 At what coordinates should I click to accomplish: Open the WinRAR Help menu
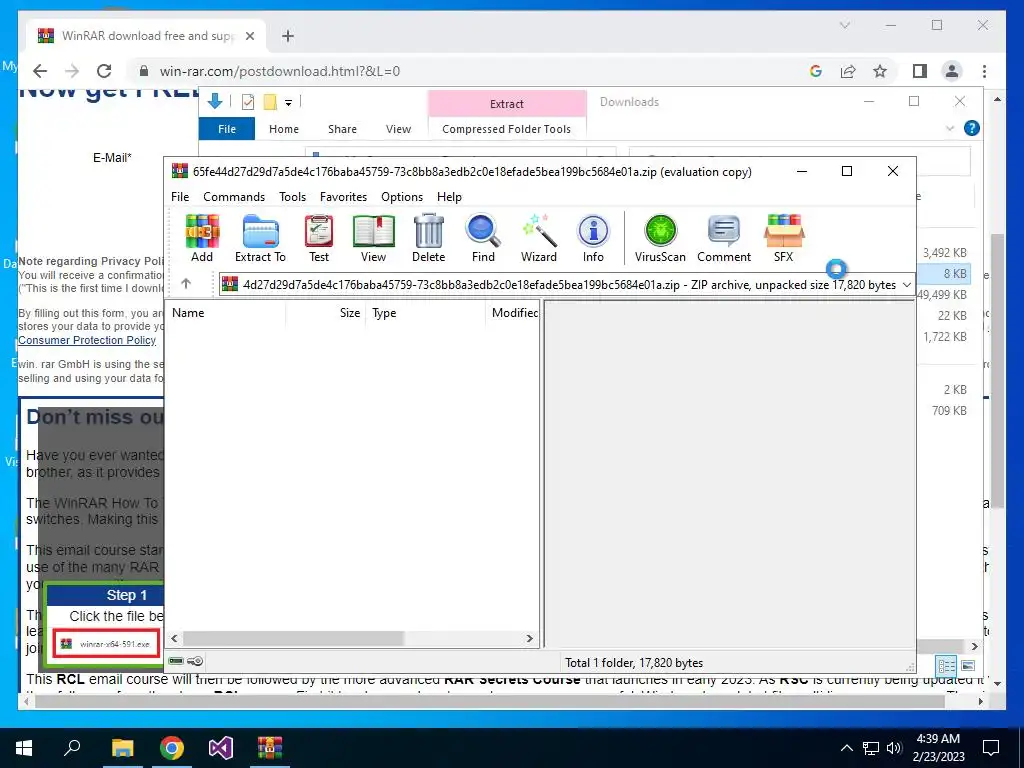(449, 197)
